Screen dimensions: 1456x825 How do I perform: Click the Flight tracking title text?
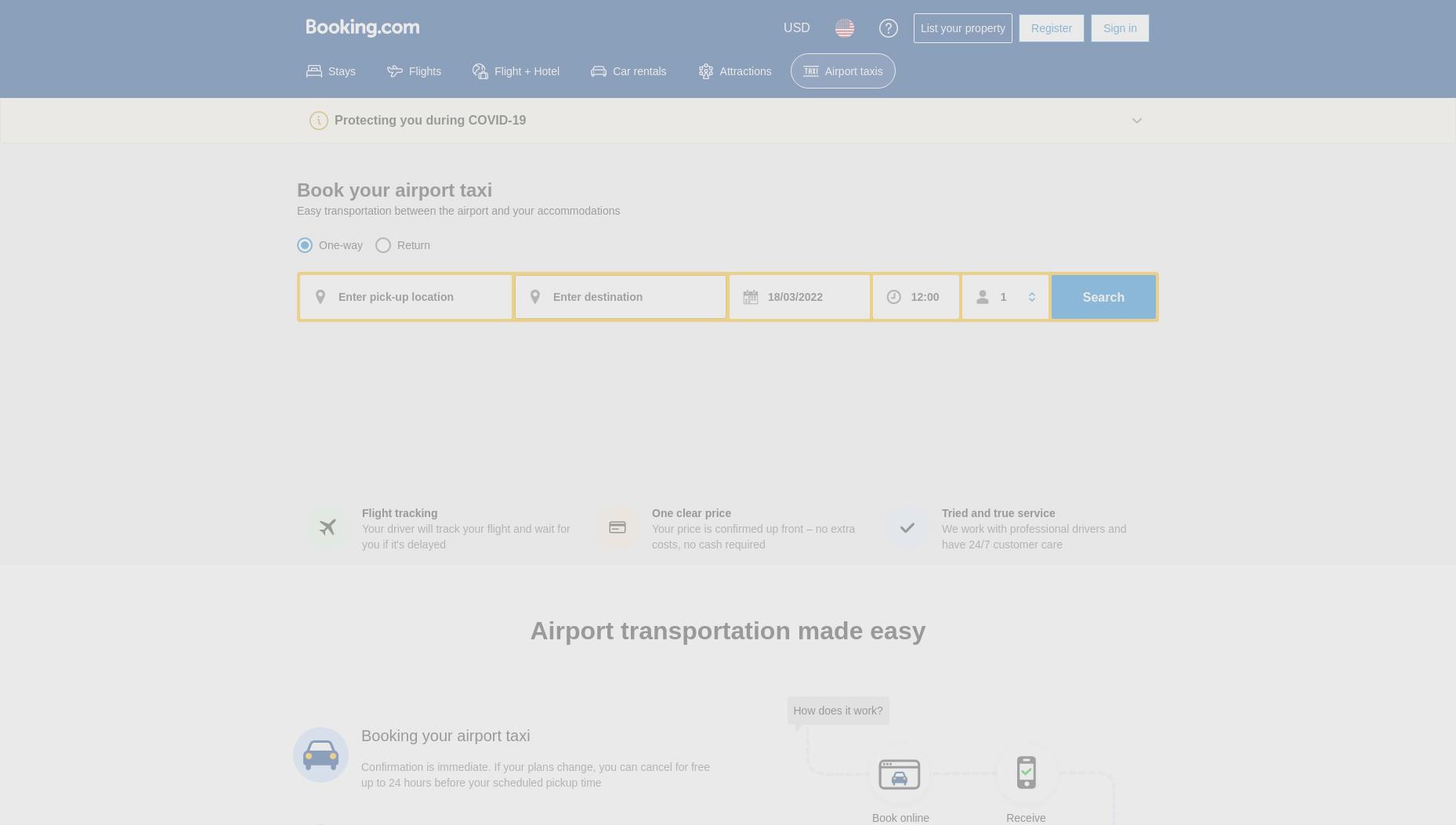click(x=400, y=513)
